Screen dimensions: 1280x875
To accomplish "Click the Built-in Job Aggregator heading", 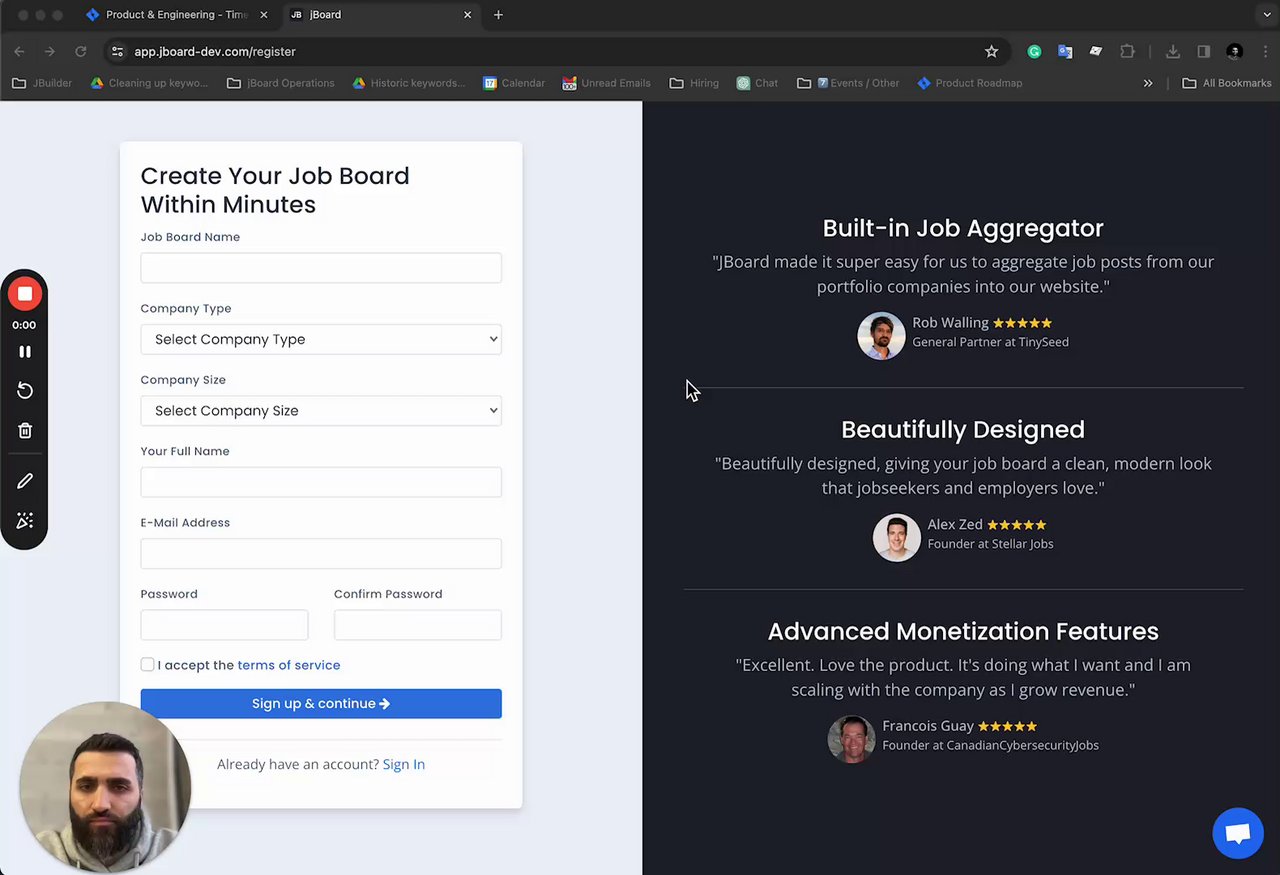I will click(963, 228).
